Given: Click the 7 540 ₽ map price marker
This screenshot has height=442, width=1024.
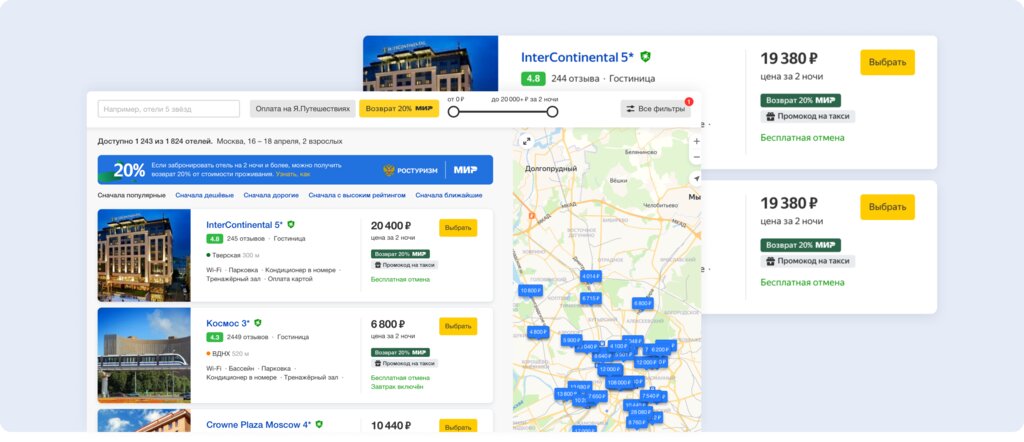Looking at the screenshot, I should pyautogui.click(x=651, y=396).
